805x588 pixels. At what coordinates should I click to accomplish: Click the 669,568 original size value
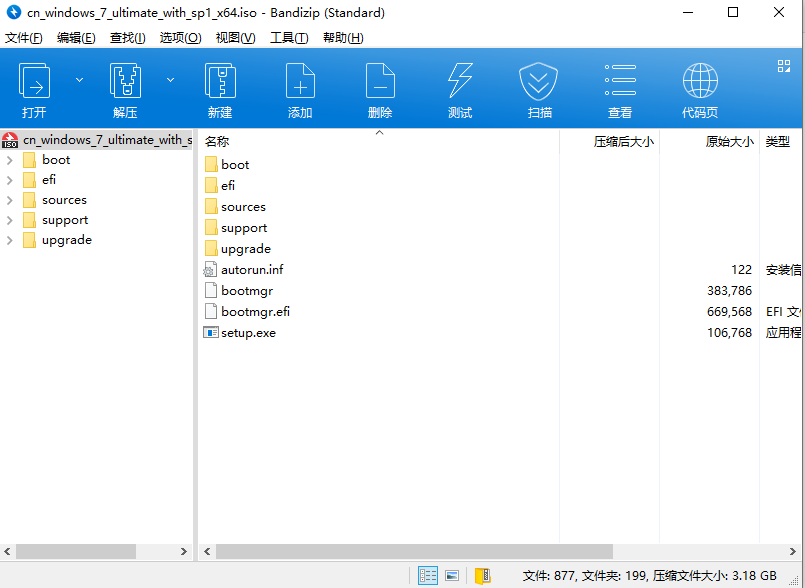tap(730, 312)
